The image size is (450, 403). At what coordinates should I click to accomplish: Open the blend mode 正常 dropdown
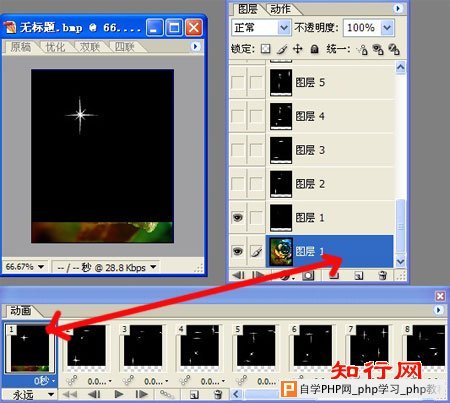point(260,28)
